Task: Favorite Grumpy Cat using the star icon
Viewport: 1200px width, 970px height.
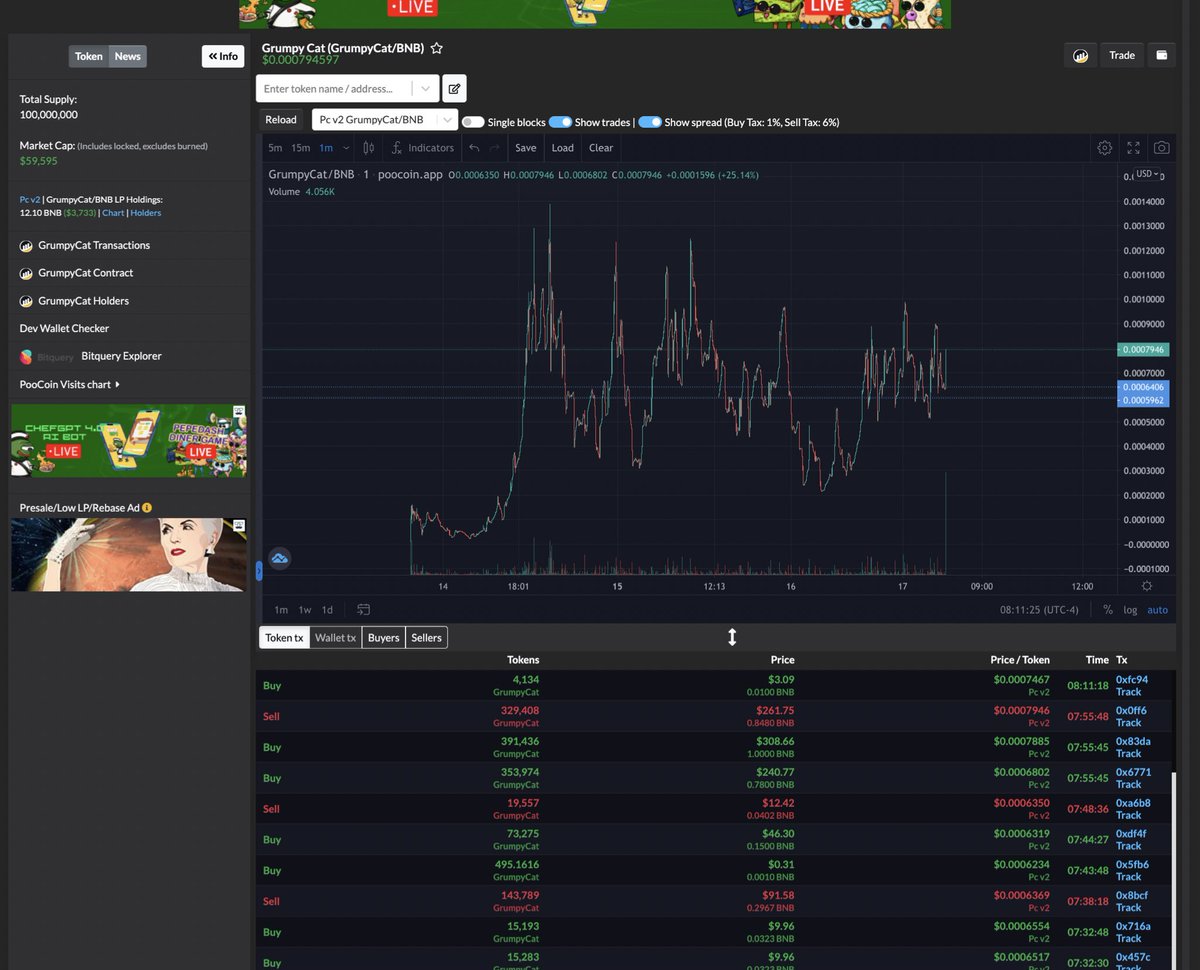Action: (x=436, y=47)
